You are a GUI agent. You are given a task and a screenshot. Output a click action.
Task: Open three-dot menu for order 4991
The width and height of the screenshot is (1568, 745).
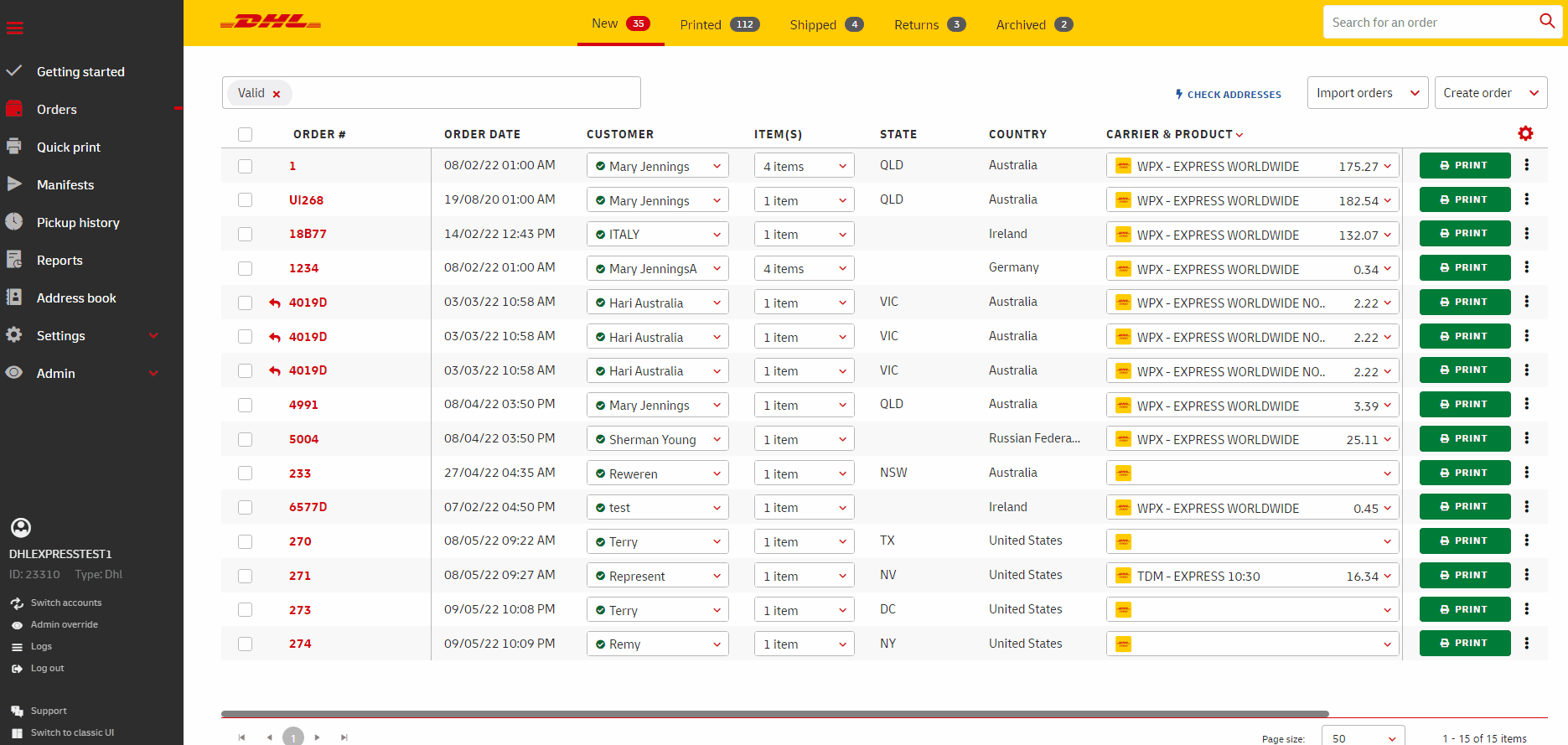1526,404
